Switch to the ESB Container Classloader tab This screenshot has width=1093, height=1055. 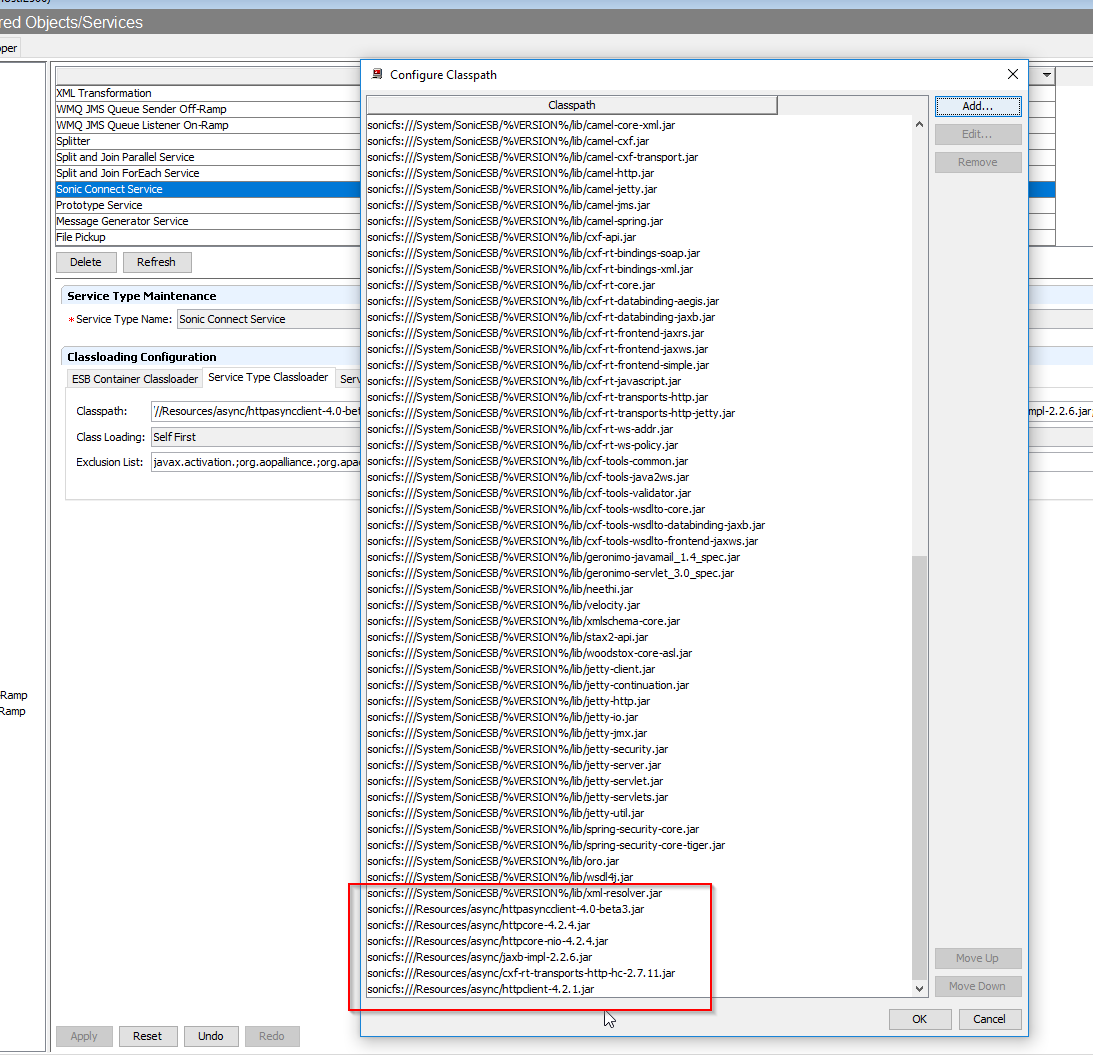click(135, 379)
